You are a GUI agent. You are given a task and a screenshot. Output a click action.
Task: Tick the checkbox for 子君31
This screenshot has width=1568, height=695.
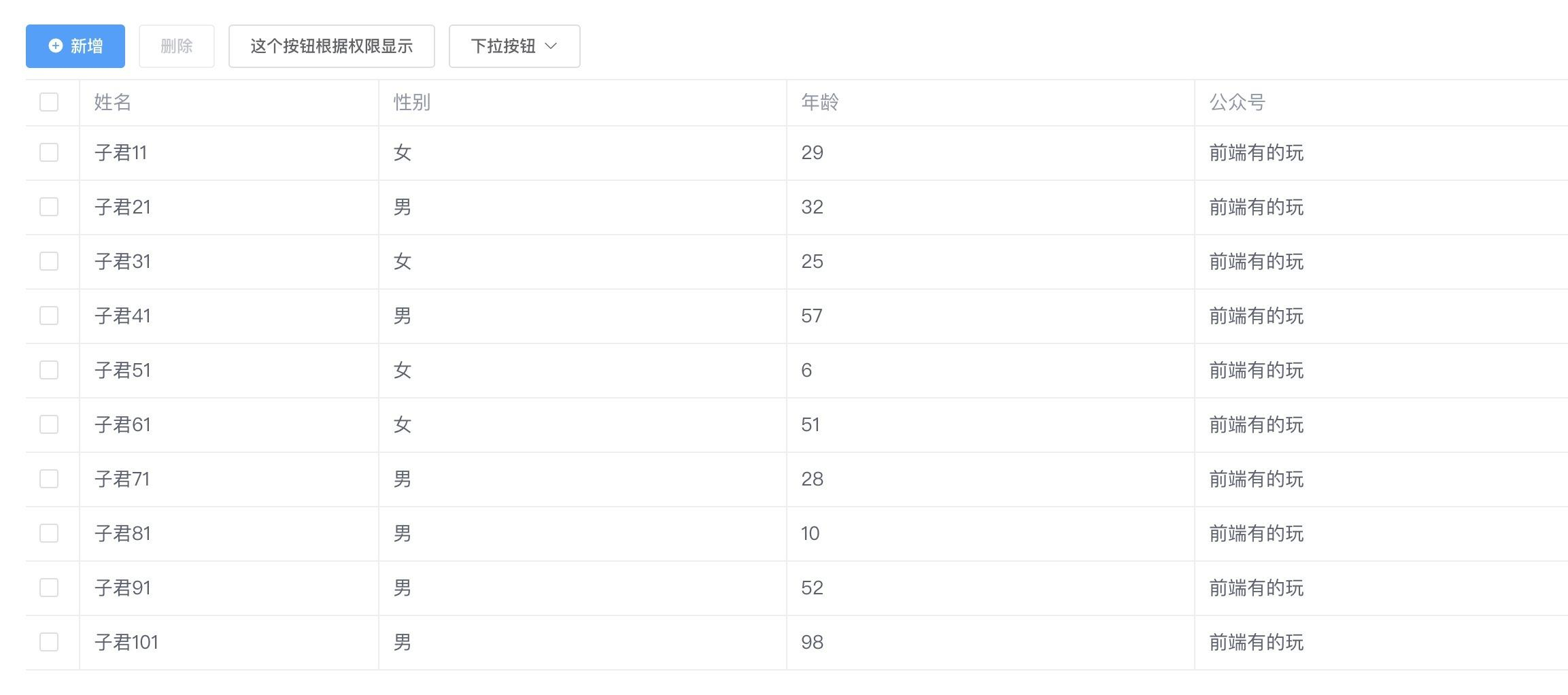pos(49,261)
